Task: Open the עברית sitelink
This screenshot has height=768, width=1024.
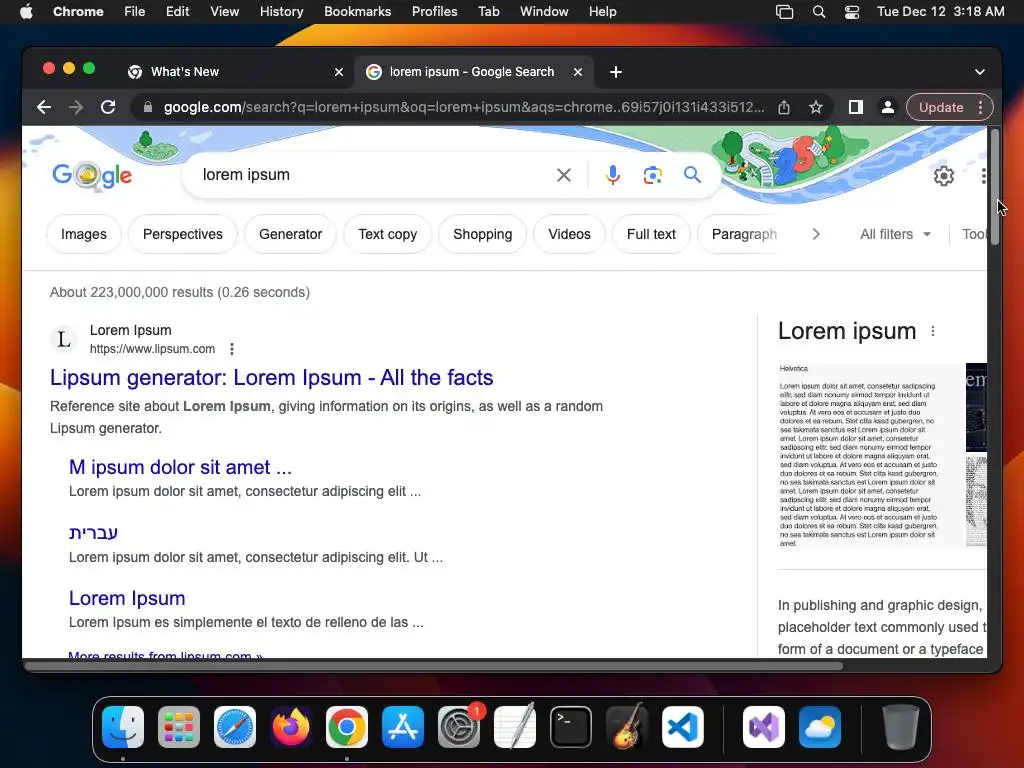Action: [93, 533]
